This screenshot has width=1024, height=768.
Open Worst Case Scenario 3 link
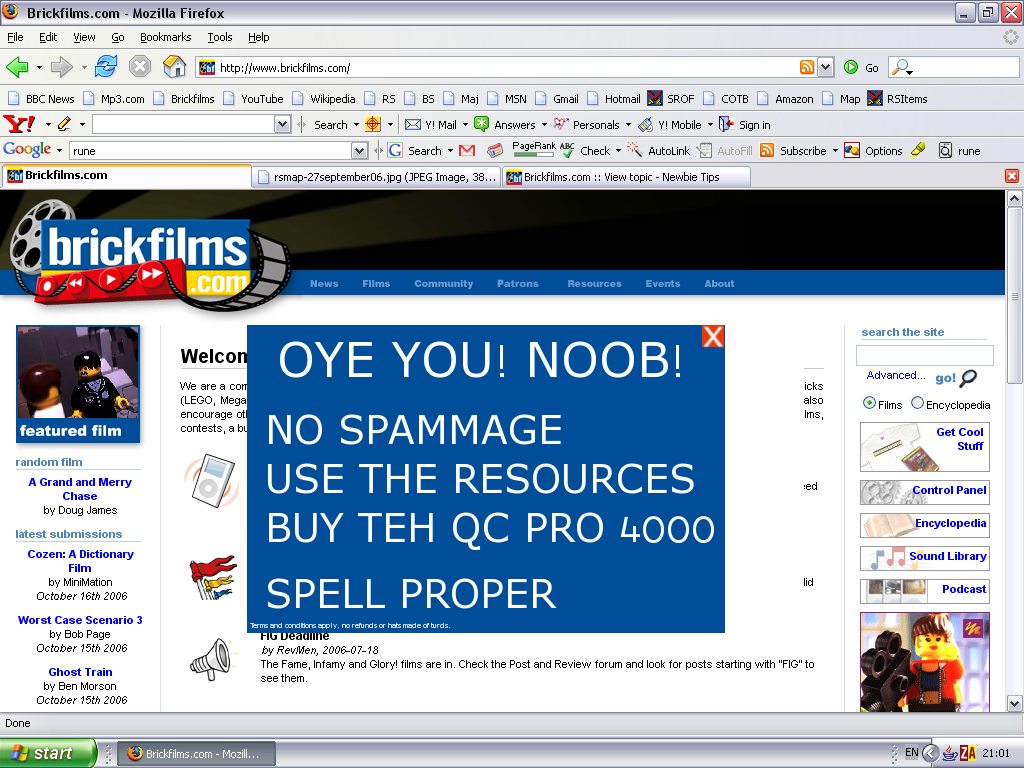pos(80,620)
